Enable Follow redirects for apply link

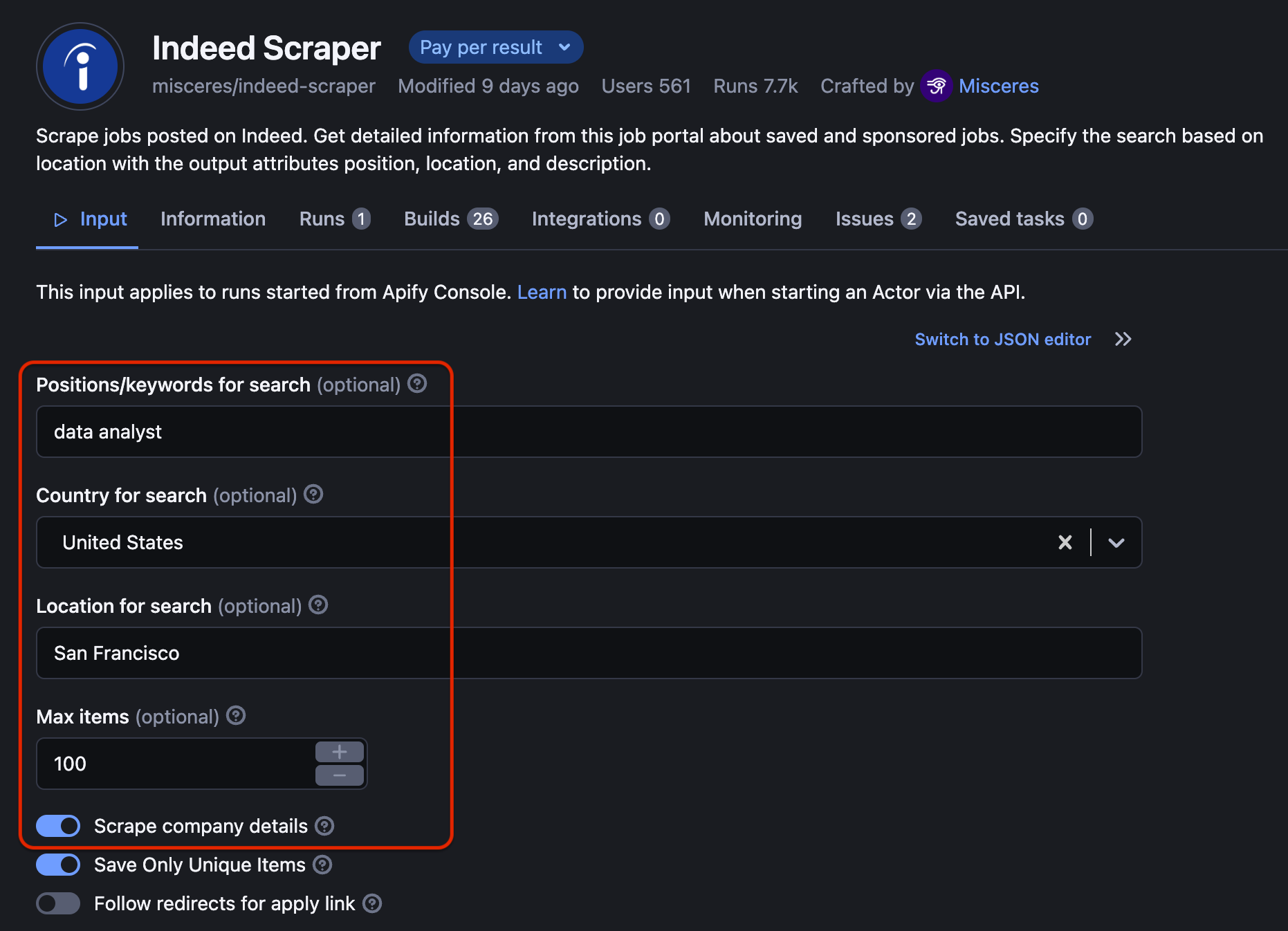point(58,903)
